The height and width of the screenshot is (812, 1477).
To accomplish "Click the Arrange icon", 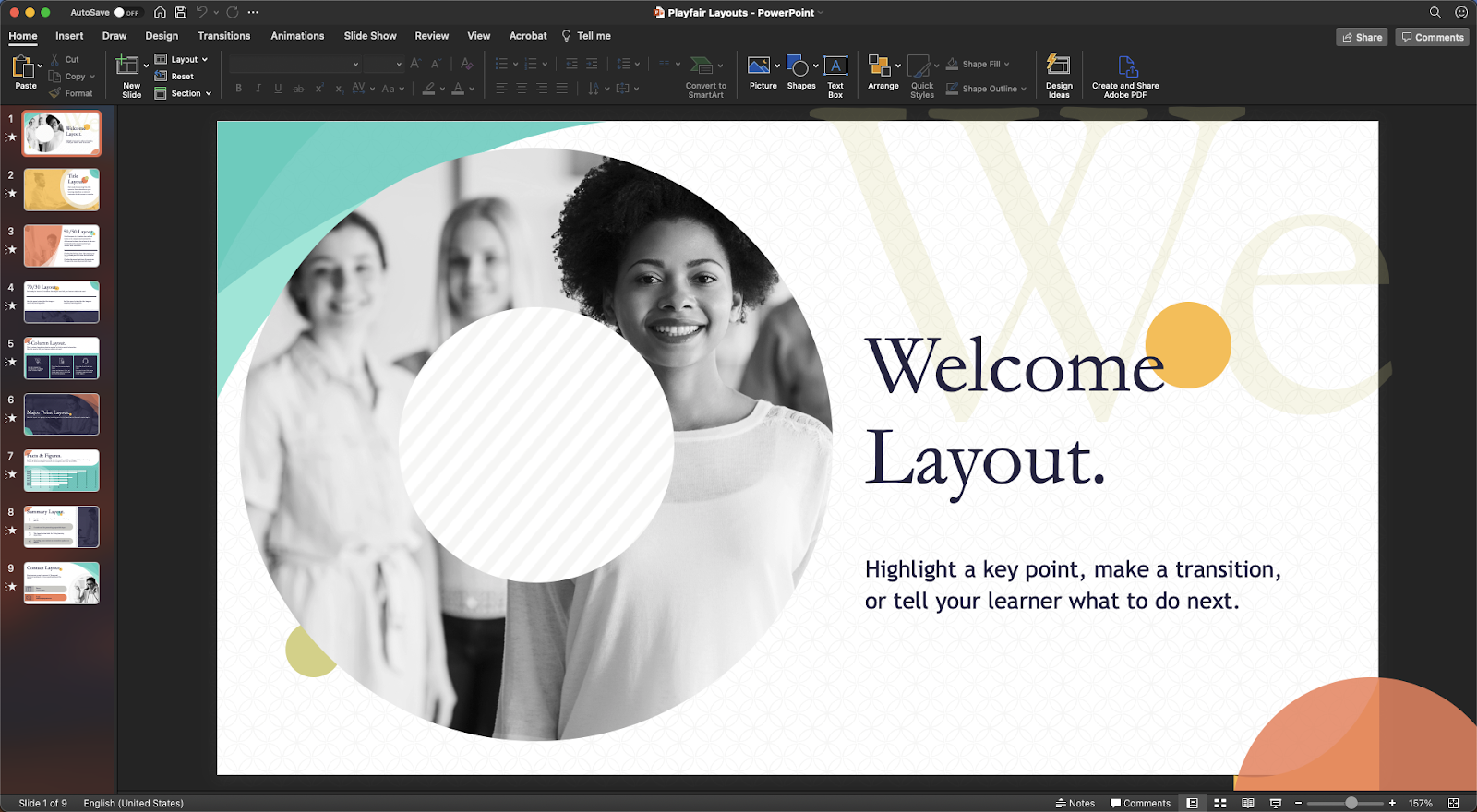I will 880,66.
